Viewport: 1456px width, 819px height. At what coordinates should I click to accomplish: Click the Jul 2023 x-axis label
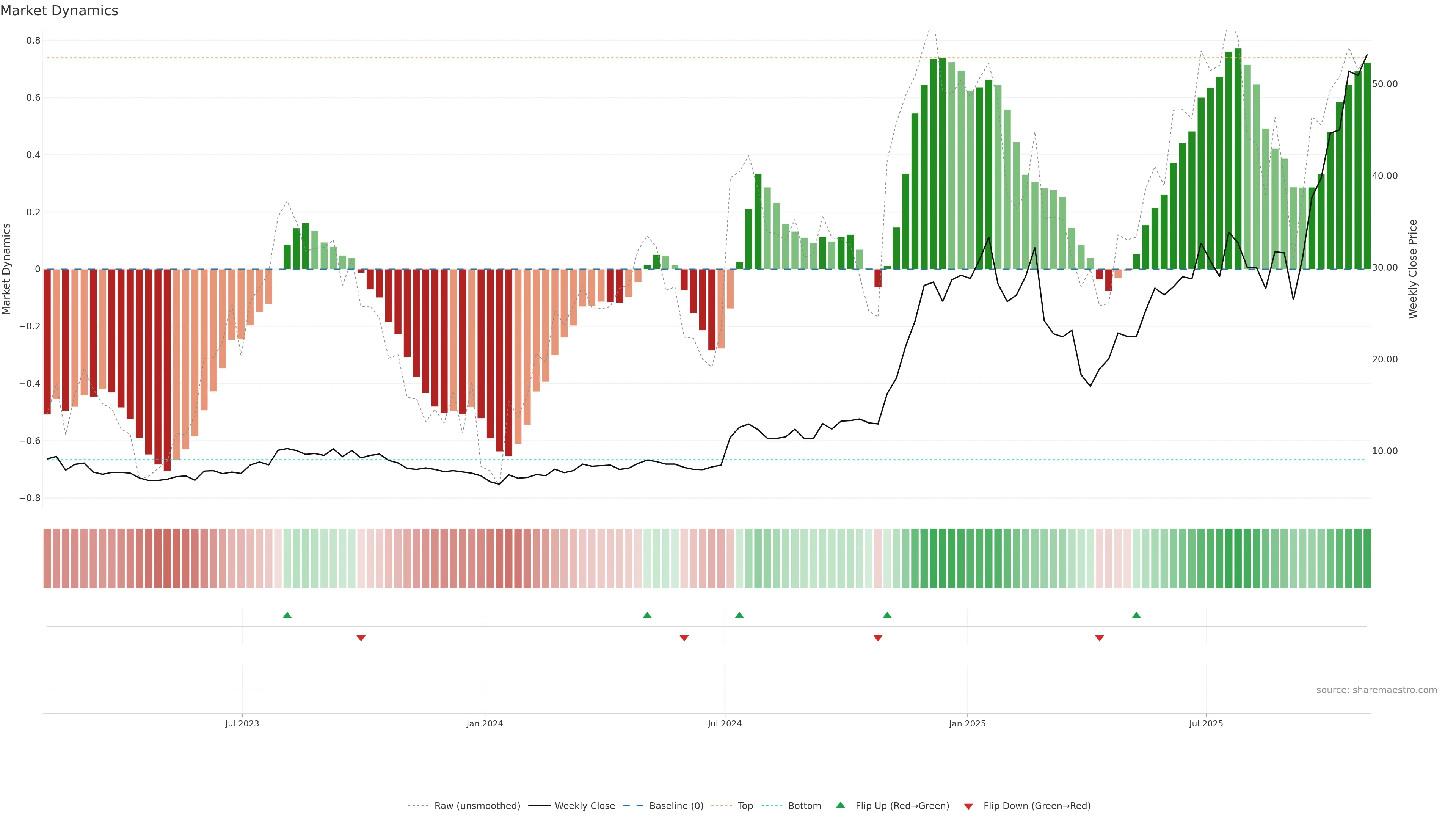point(242,723)
